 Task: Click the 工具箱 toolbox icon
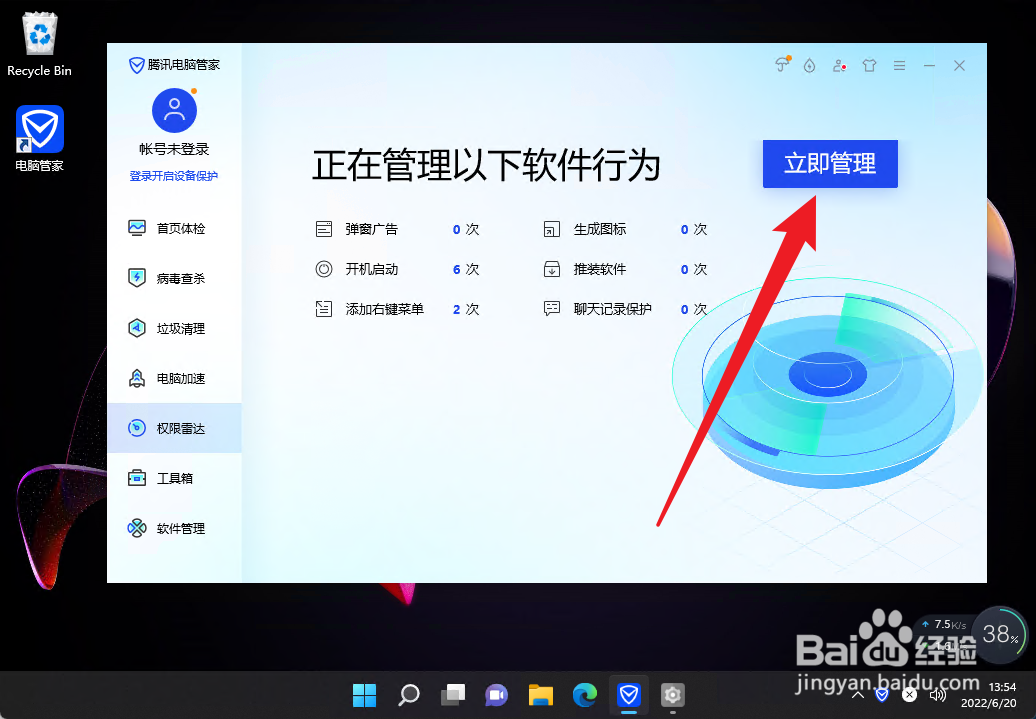point(137,478)
